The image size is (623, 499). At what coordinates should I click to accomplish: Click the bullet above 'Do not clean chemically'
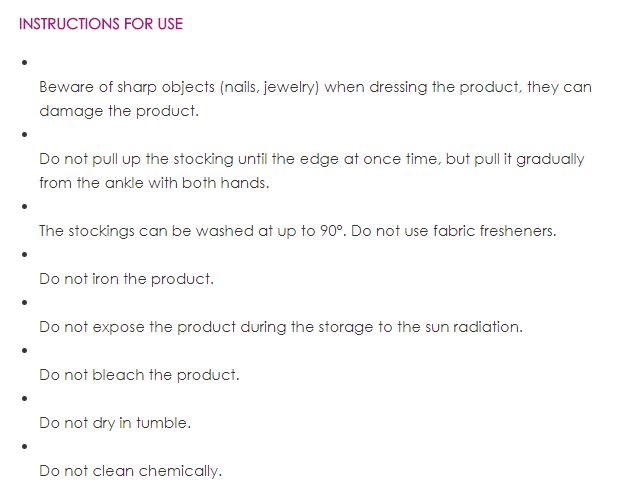point(22,447)
